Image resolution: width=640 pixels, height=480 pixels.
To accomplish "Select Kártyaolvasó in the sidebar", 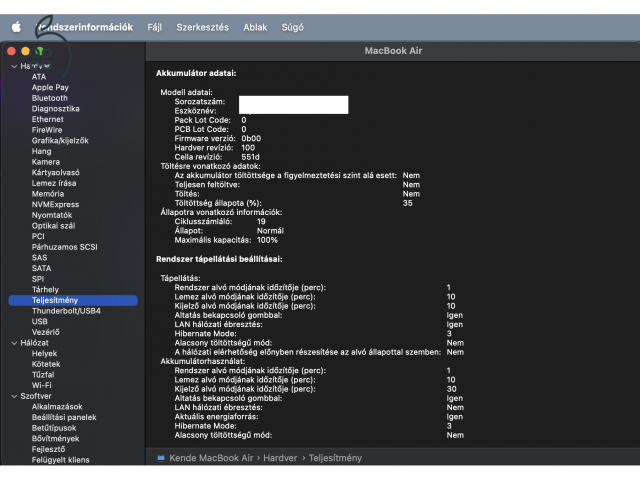I will pos(56,172).
